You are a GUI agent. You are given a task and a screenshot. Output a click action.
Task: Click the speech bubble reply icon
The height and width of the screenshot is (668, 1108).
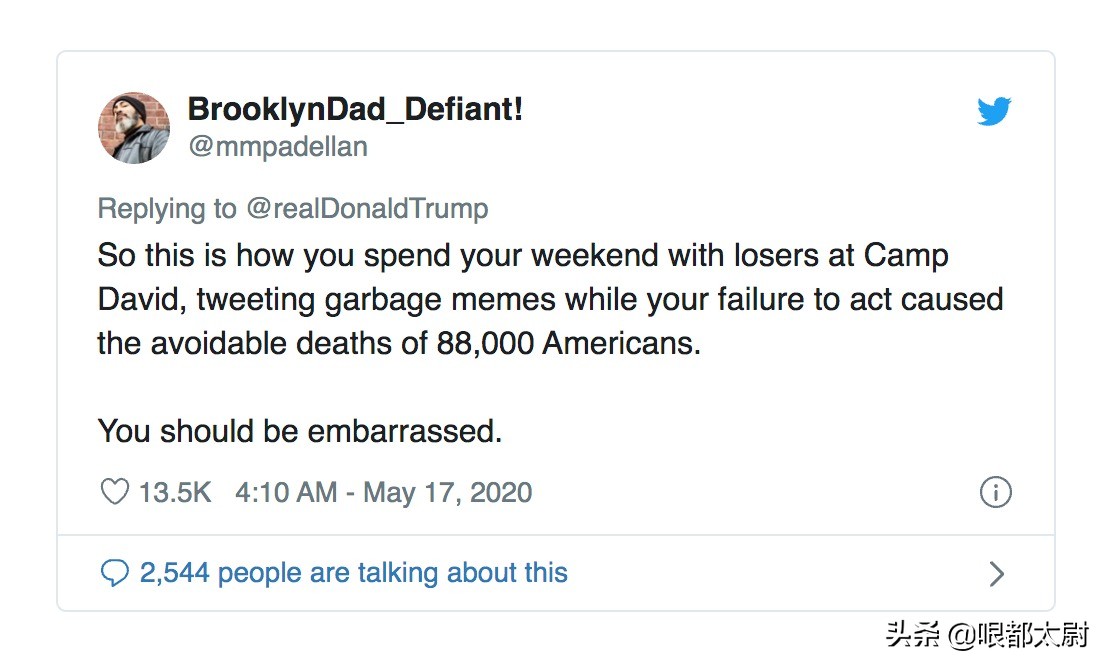(x=116, y=573)
